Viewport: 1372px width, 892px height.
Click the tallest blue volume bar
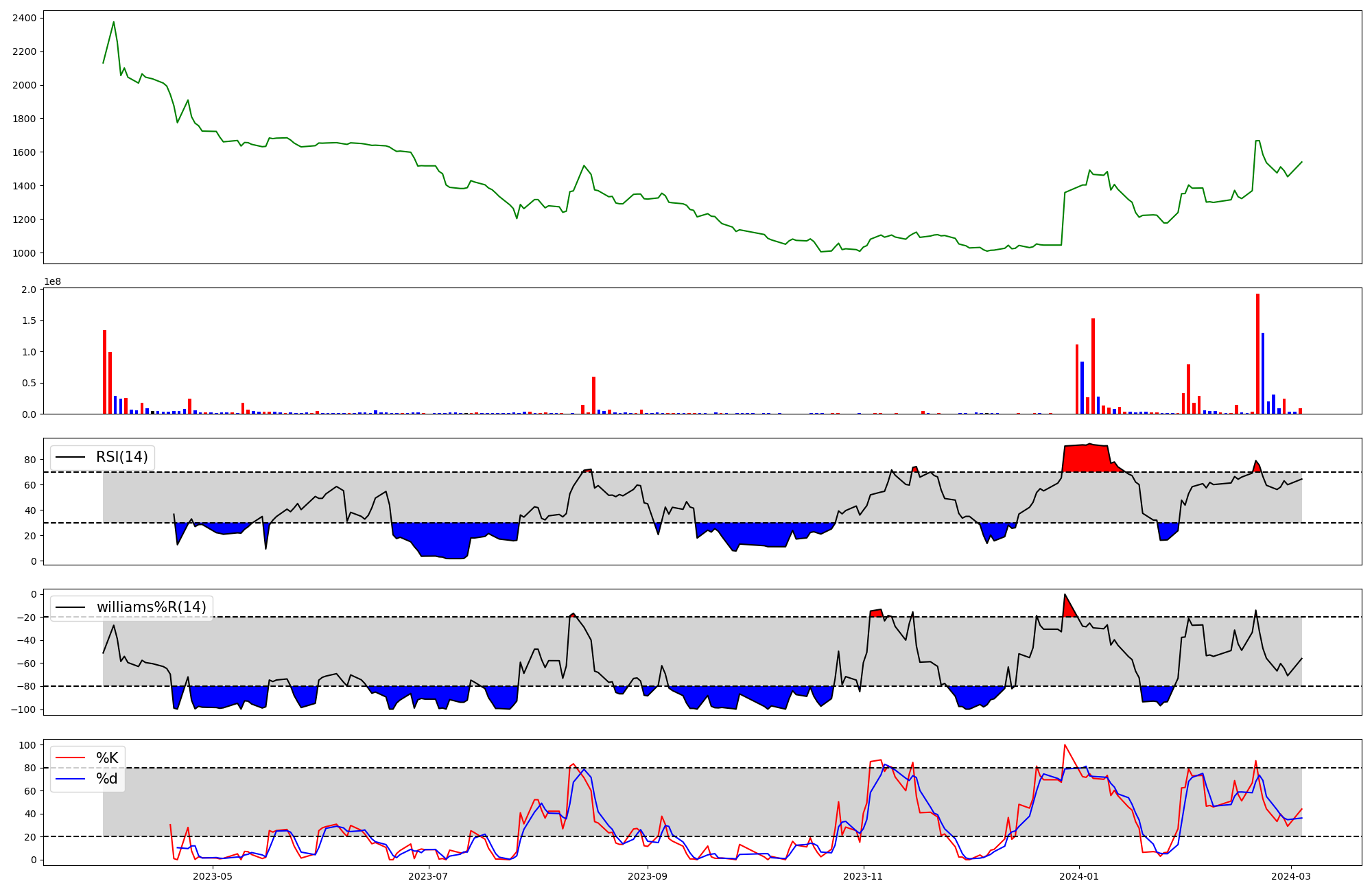1263,374
